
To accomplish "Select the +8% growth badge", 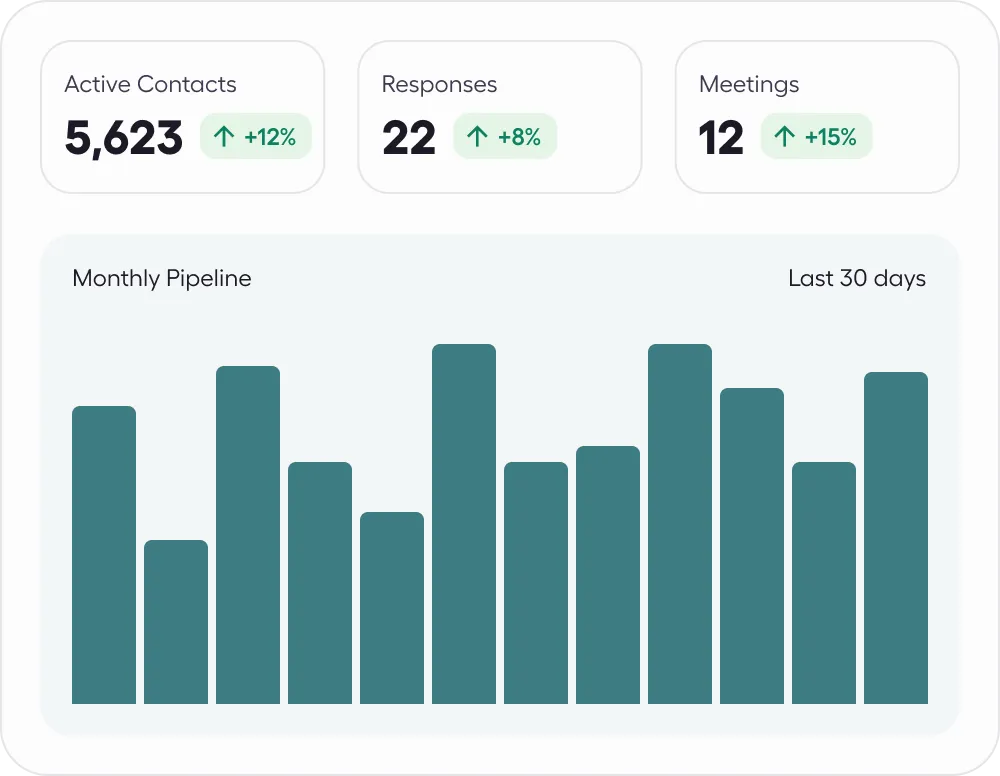I will pyautogui.click(x=506, y=135).
